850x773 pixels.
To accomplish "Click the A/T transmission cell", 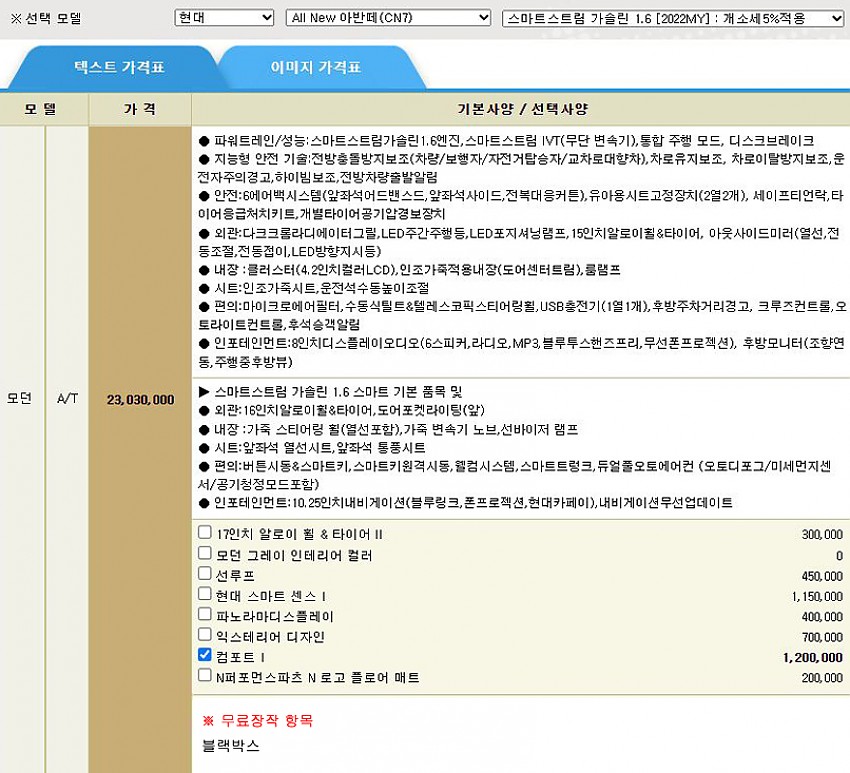I will [x=67, y=398].
